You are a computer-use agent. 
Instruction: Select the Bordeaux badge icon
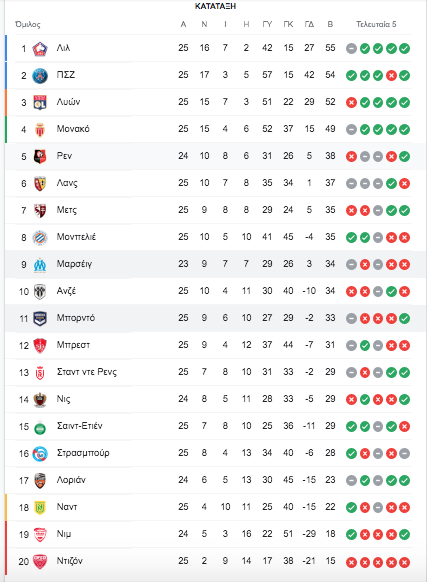pos(40,318)
